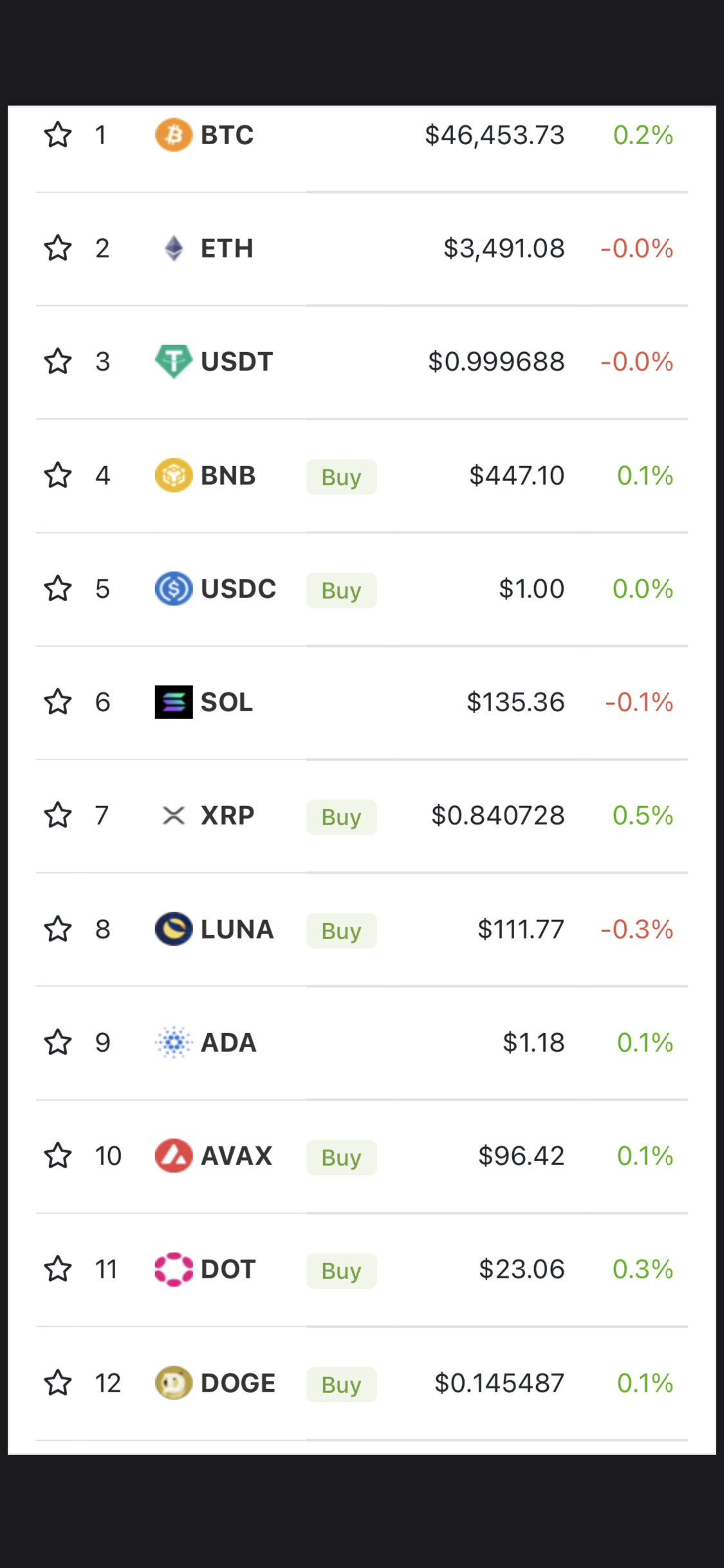Favorite BTC with its star toggle
Image resolution: width=724 pixels, height=1568 pixels.
coord(58,135)
